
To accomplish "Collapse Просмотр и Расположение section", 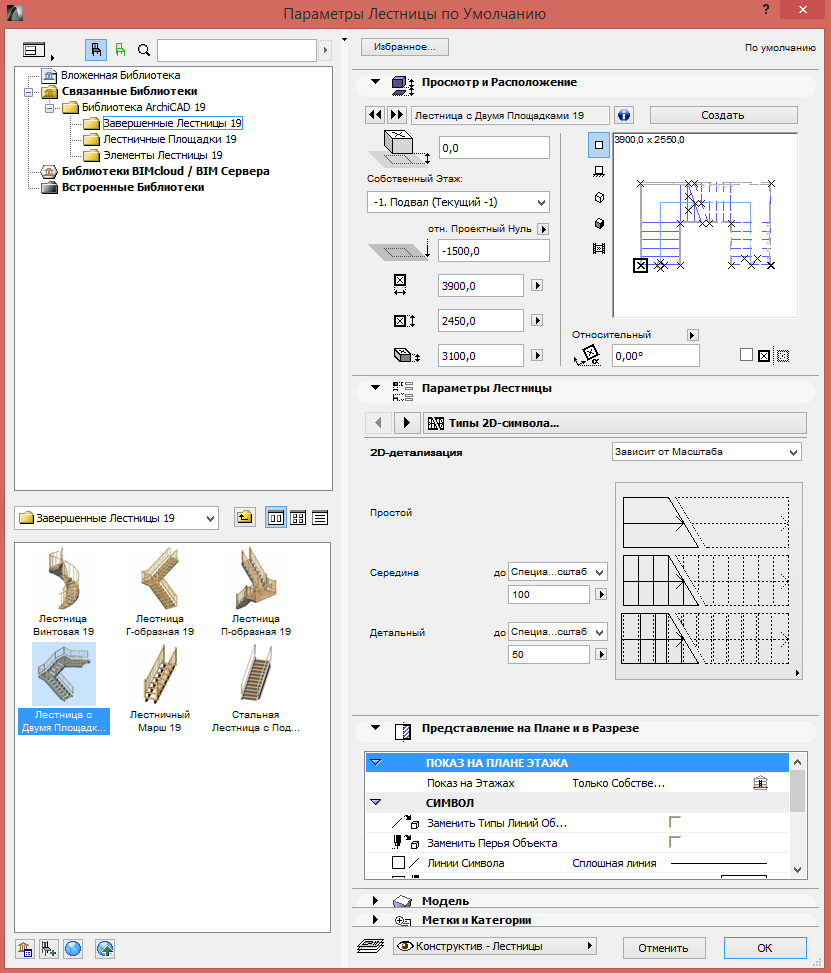I will coord(375,82).
